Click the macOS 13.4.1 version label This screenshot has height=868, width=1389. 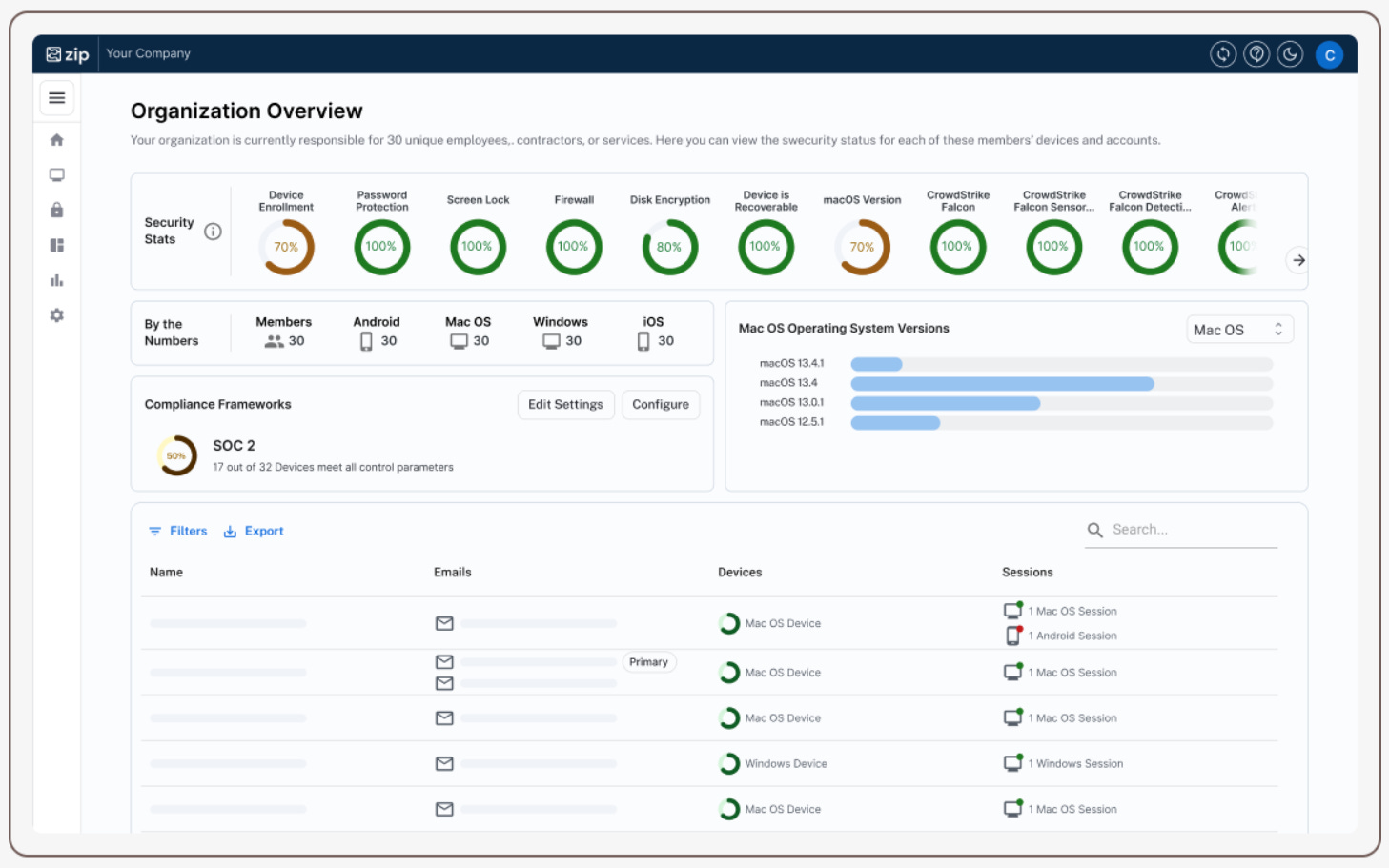click(x=791, y=363)
